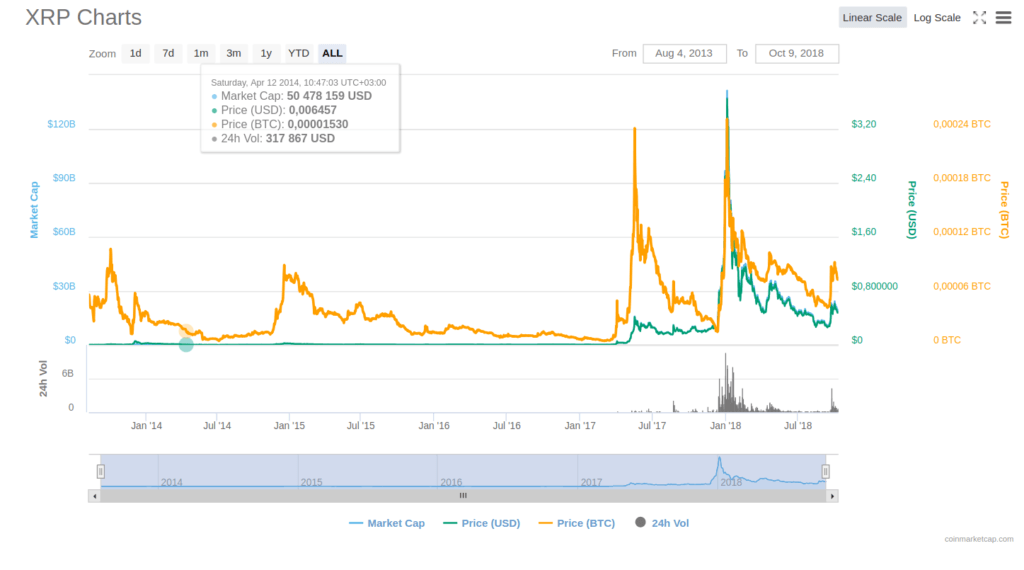The width and height of the screenshot is (1024, 570).
Task: Grab the right range navigator handle
Action: click(826, 471)
